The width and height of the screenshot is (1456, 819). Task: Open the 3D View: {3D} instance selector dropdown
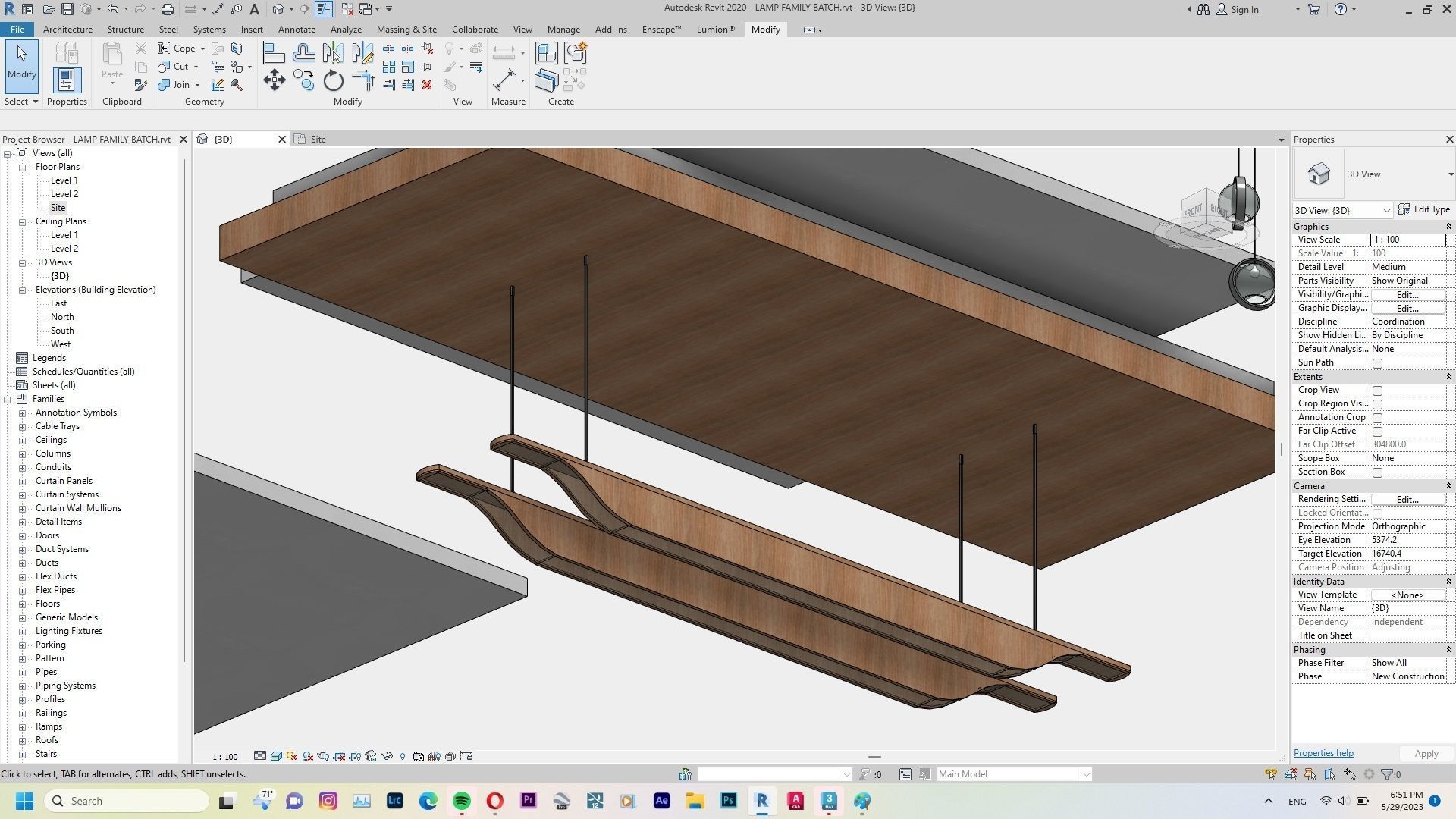coord(1343,210)
